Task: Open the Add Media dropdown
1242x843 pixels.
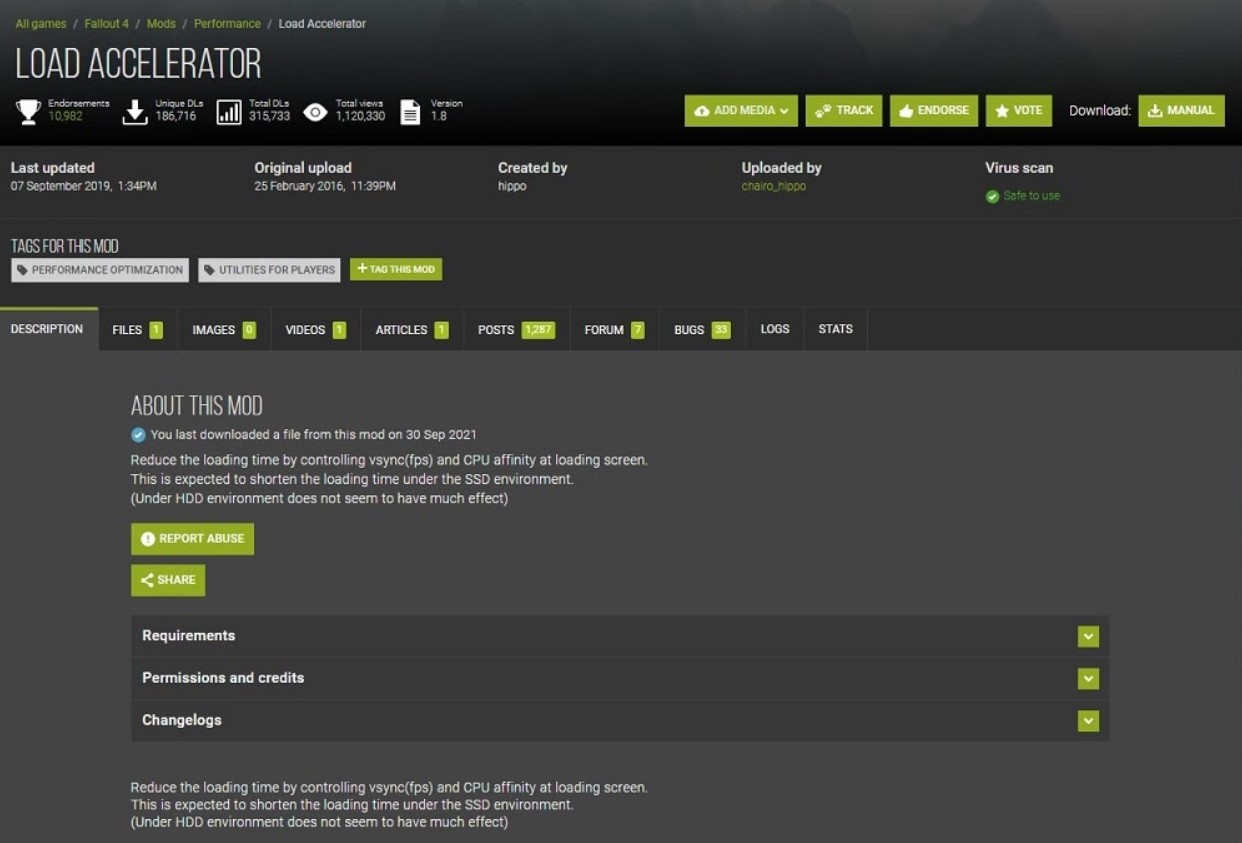Action: click(x=741, y=111)
